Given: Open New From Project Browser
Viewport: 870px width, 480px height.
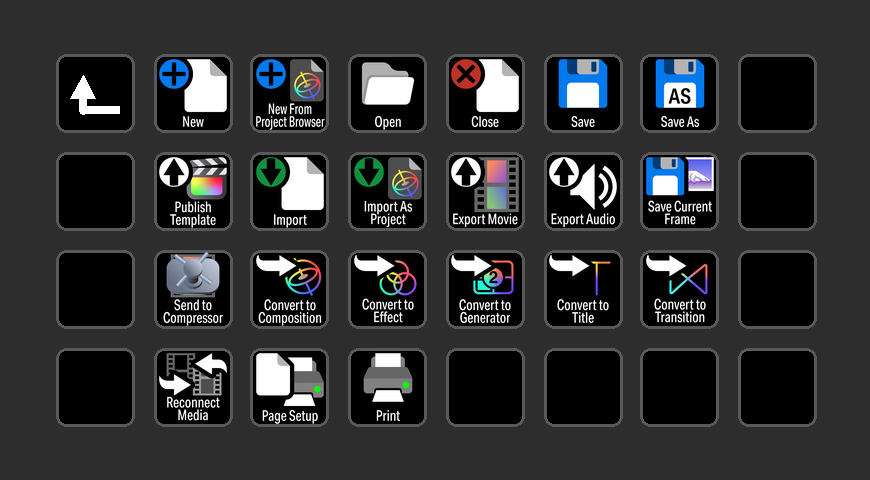Looking at the screenshot, I should point(290,93).
